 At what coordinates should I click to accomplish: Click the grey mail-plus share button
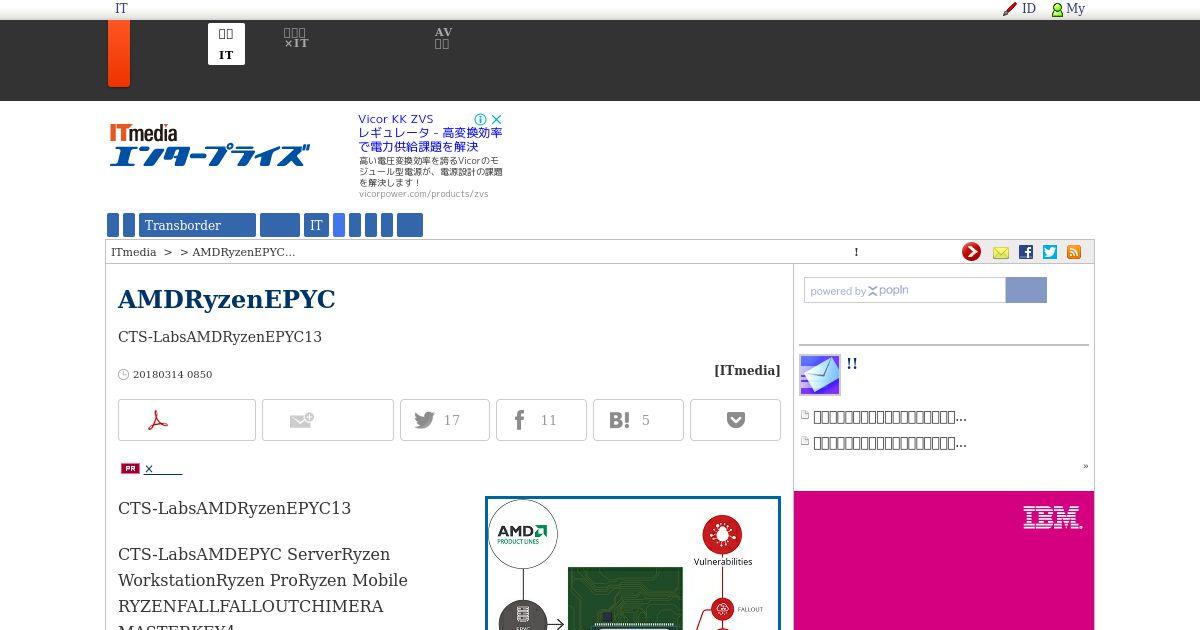coord(328,420)
